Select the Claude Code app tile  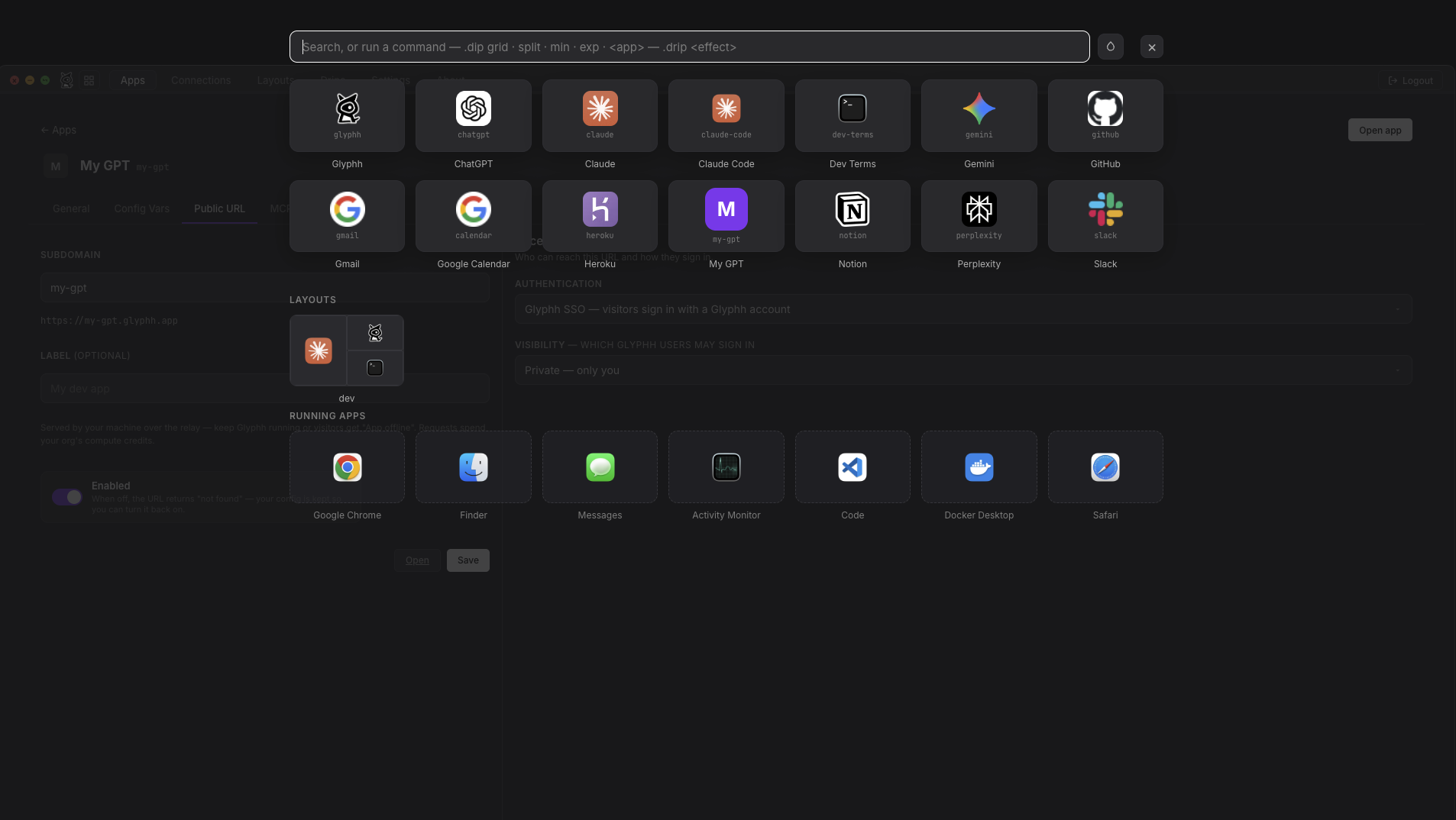[726, 115]
